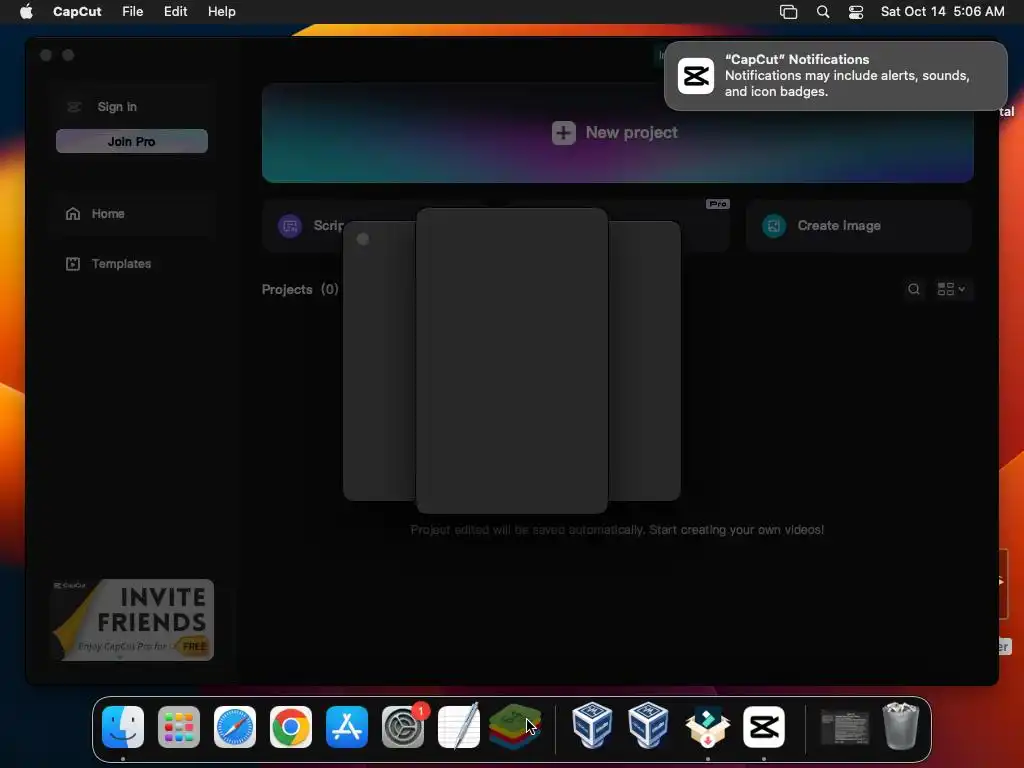This screenshot has width=1024, height=768.
Task: Sign in to CapCut account
Action: (x=117, y=106)
